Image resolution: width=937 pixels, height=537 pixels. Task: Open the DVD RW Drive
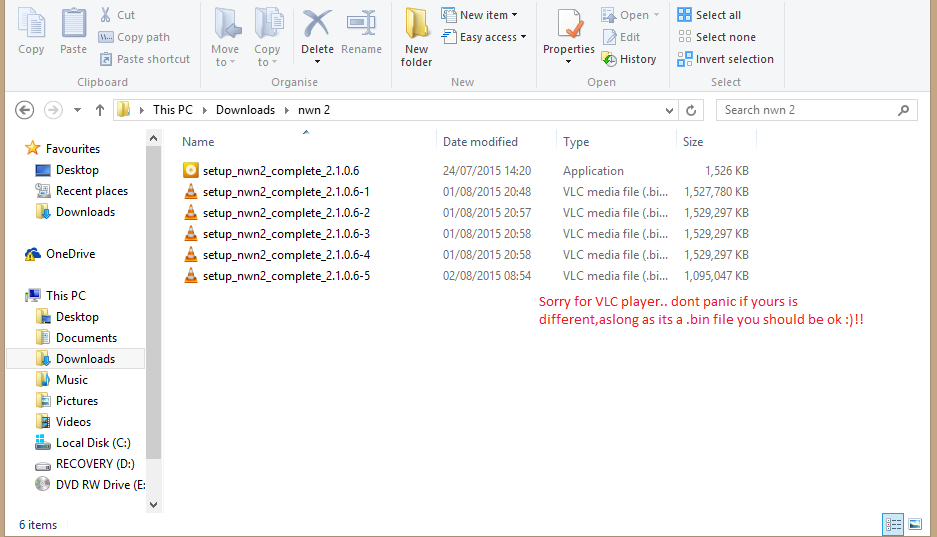90,484
